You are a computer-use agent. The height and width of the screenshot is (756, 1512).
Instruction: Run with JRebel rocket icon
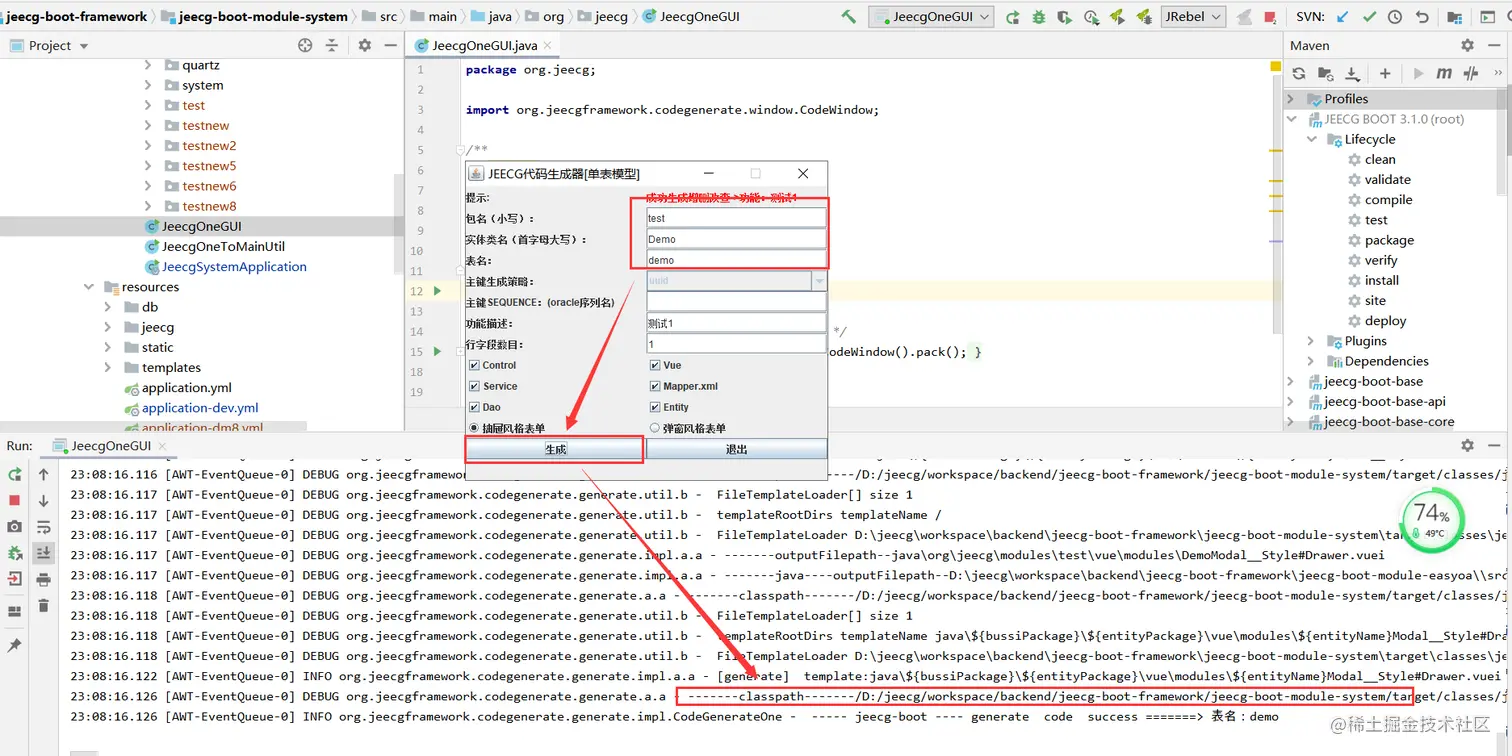pyautogui.click(x=1117, y=17)
